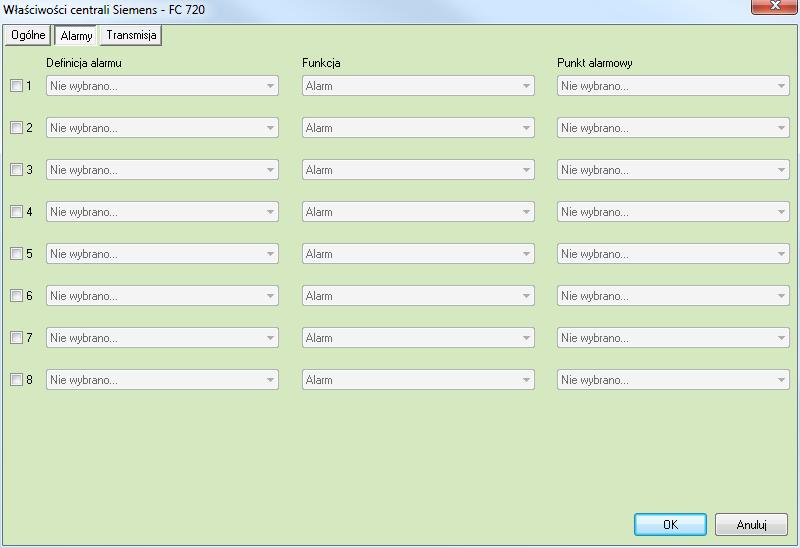800x548 pixels.
Task: Open Punkt alarmowy dropdown in row 1
Action: 673,86
